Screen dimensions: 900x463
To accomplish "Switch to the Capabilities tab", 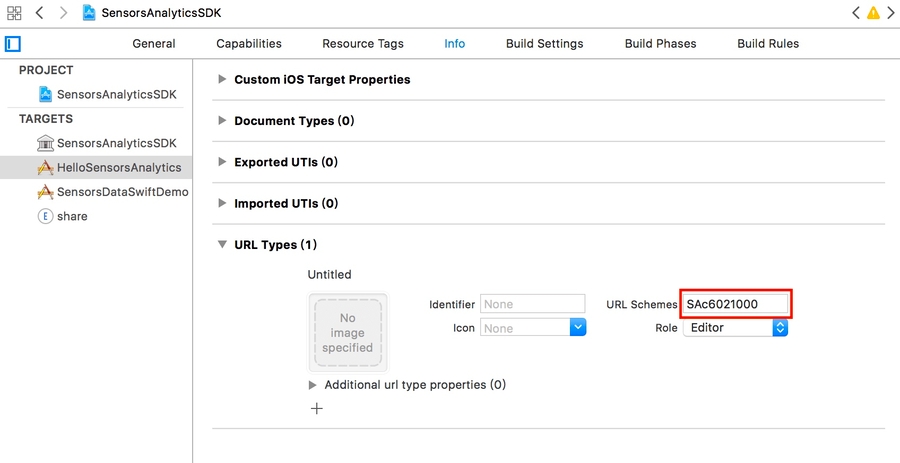I will pyautogui.click(x=249, y=44).
